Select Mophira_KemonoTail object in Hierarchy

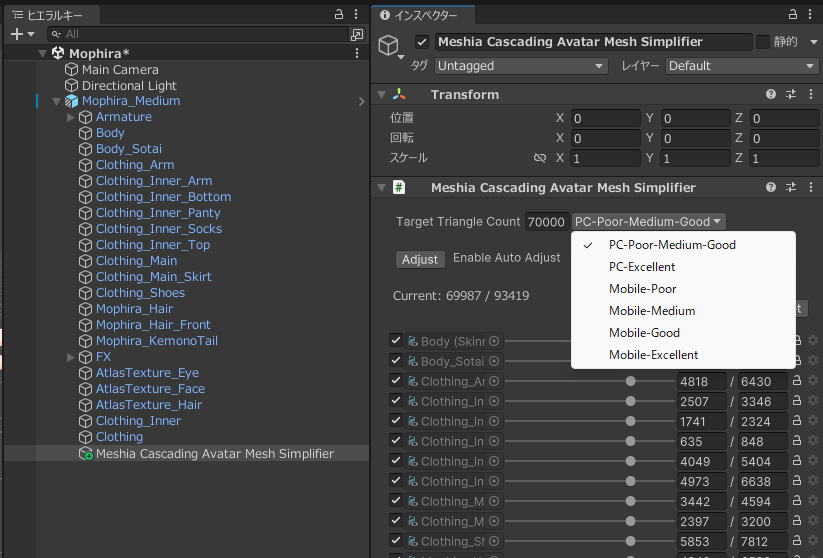(x=156, y=341)
